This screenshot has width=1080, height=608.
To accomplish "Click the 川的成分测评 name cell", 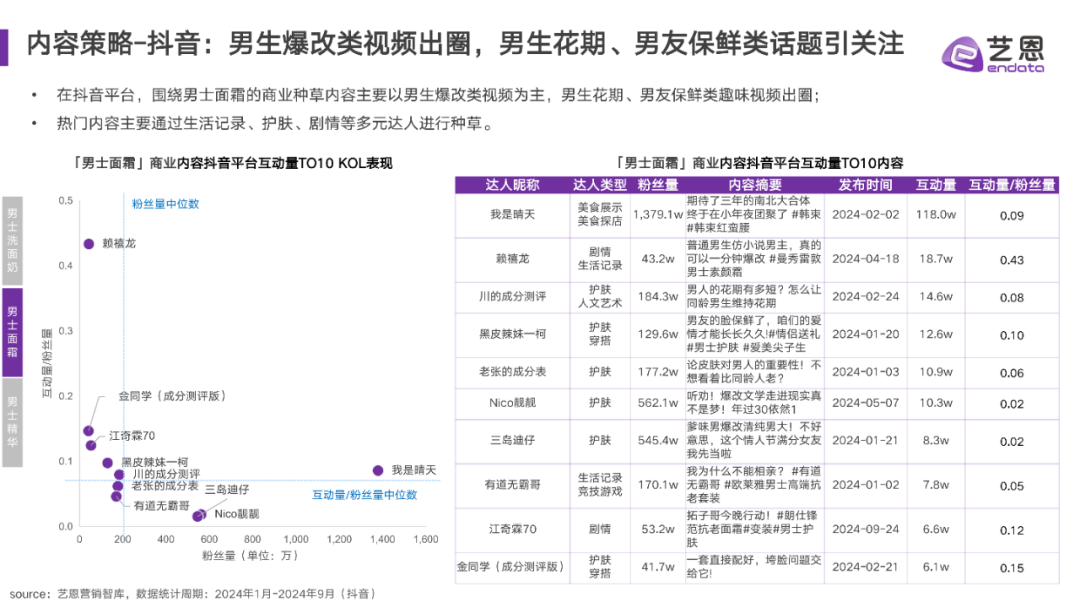I will (512, 297).
